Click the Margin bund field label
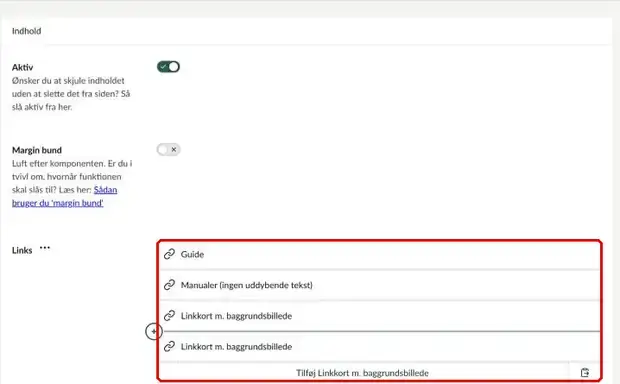The width and height of the screenshot is (620, 384). click(37, 150)
